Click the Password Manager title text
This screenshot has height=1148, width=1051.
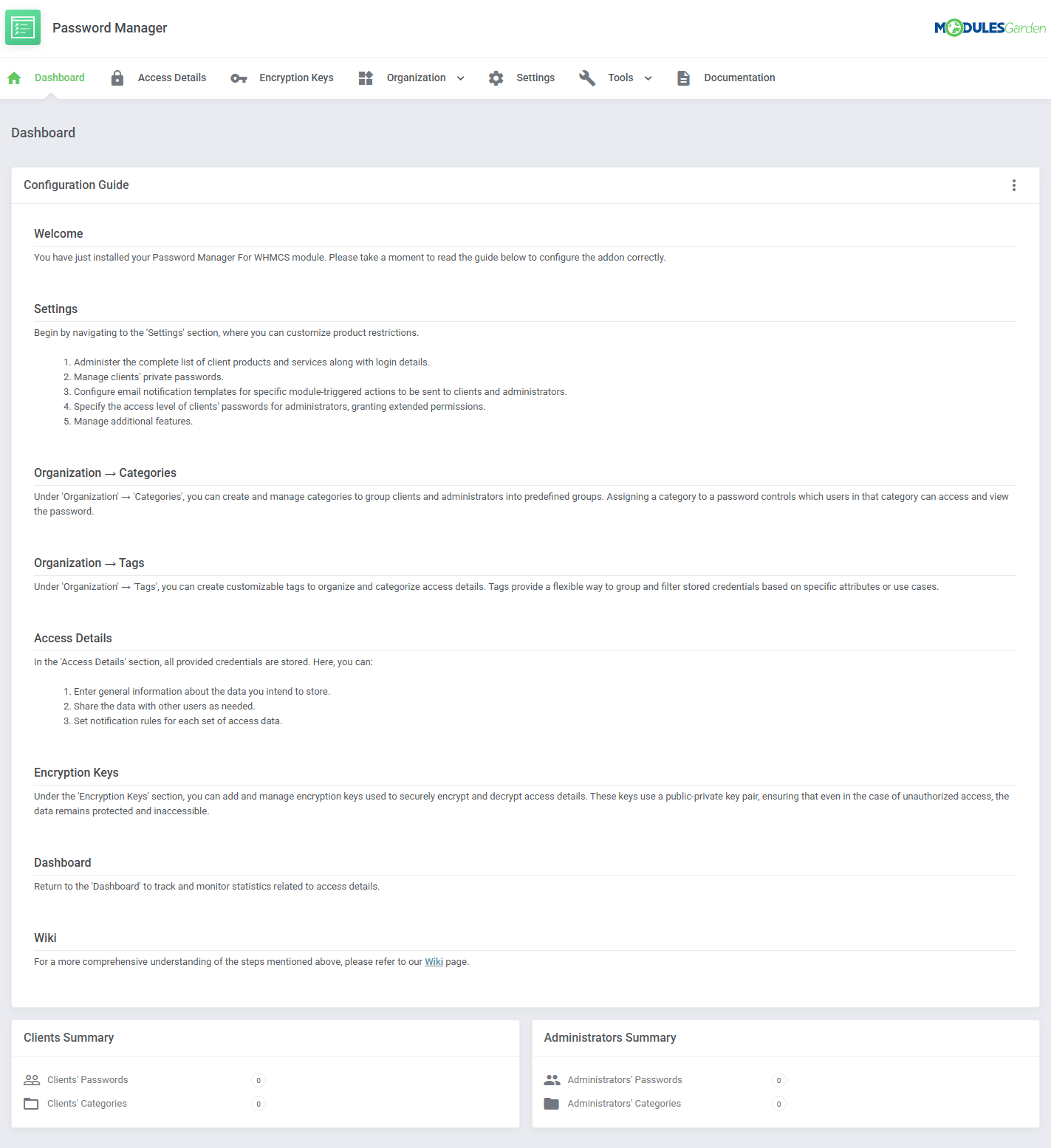109,28
